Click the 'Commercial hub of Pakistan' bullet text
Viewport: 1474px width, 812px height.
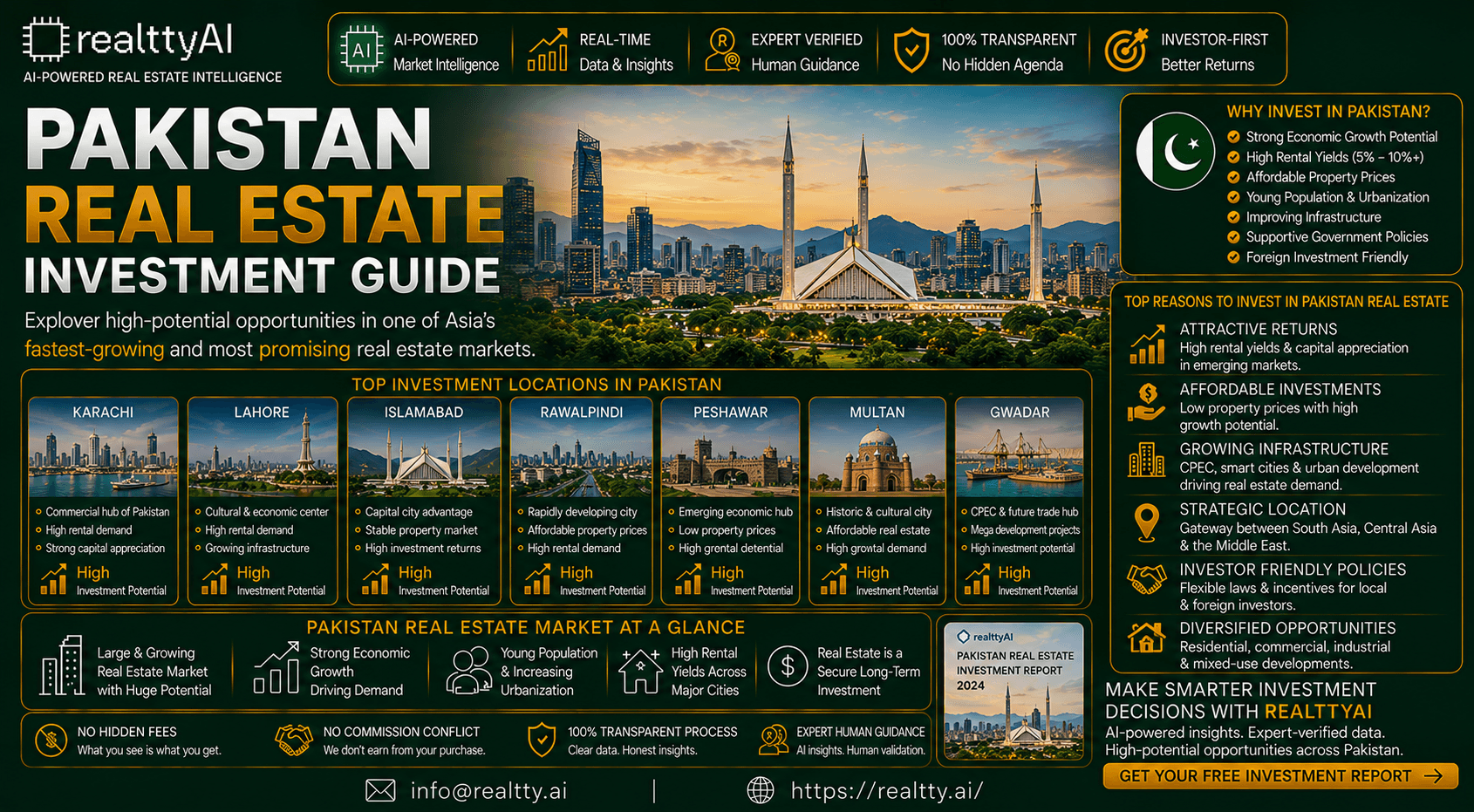[x=107, y=512]
